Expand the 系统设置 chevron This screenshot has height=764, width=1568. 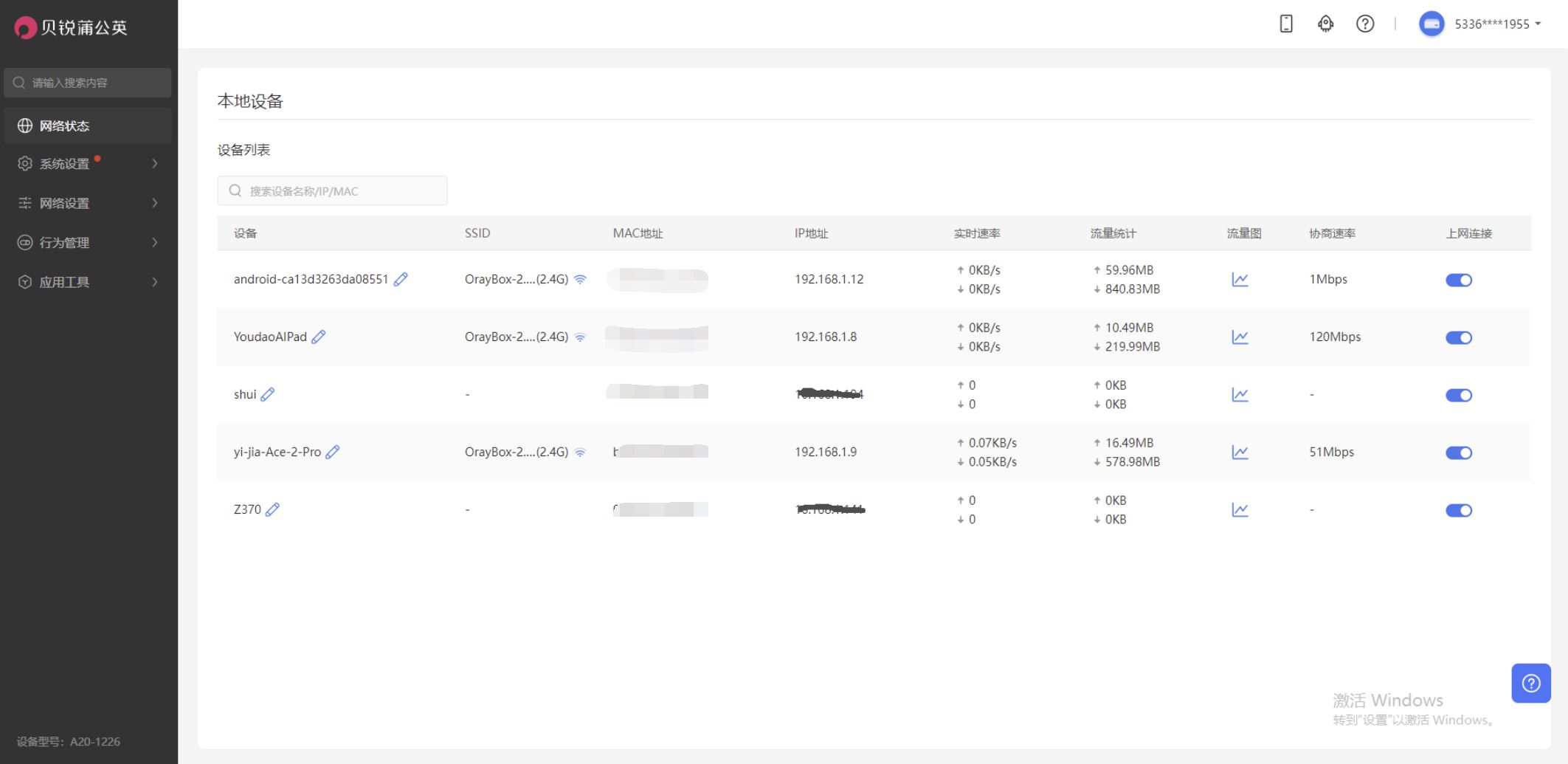click(155, 163)
